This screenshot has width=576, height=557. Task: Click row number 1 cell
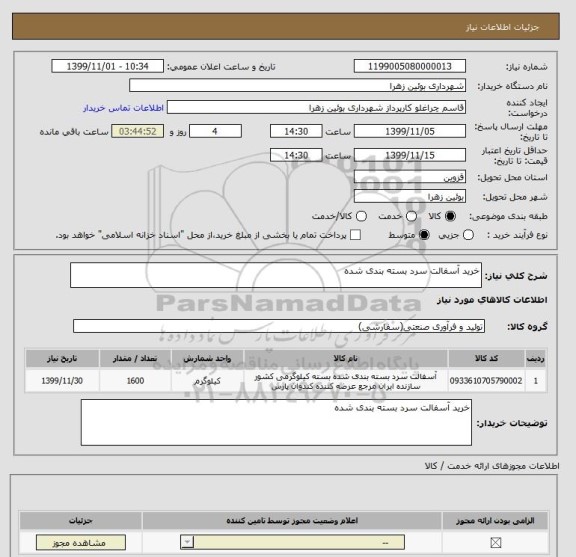tap(536, 381)
